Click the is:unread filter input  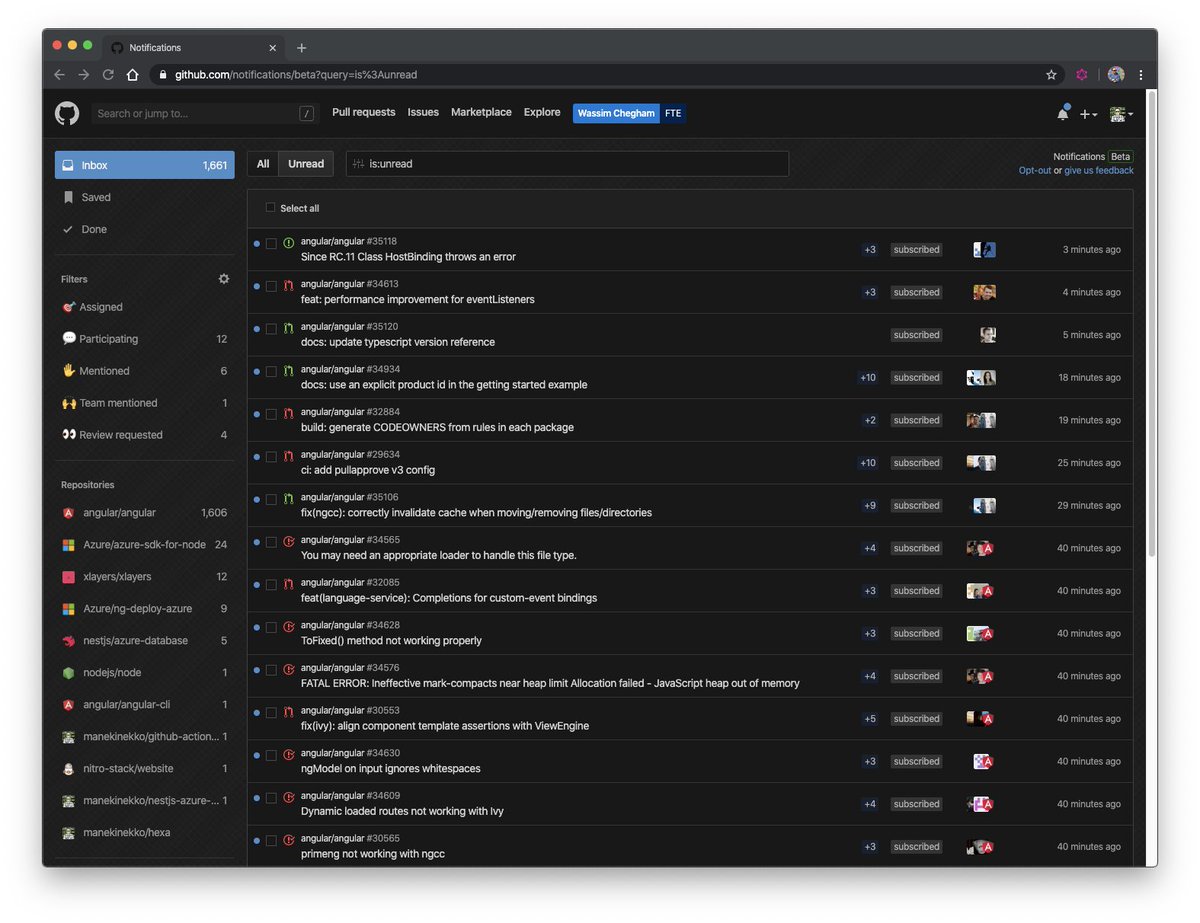pyautogui.click(x=567, y=164)
